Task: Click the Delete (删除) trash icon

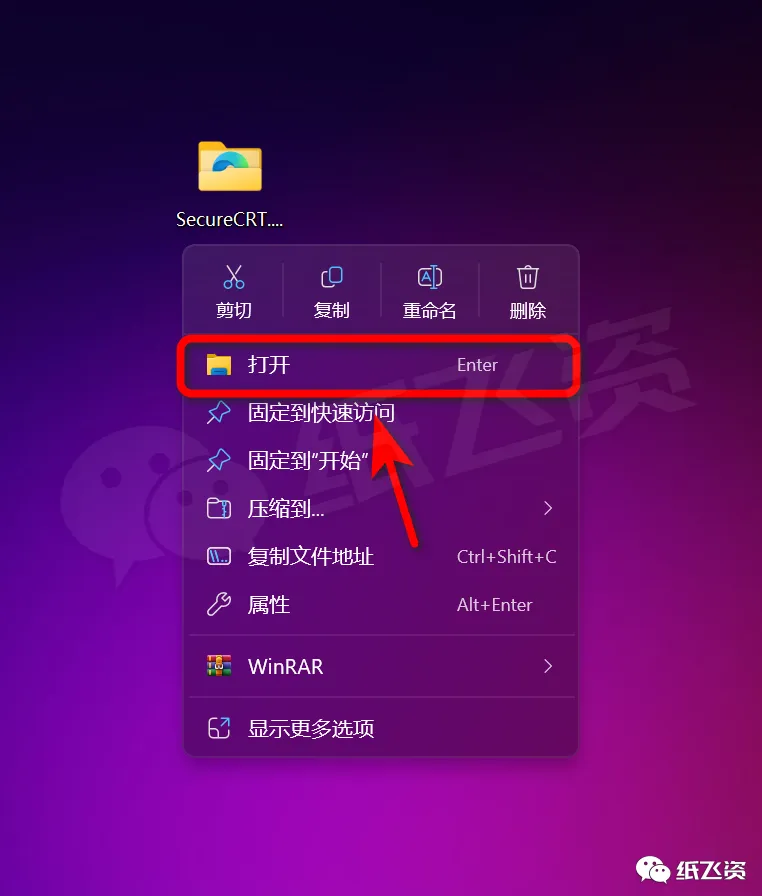Action: coord(527,277)
